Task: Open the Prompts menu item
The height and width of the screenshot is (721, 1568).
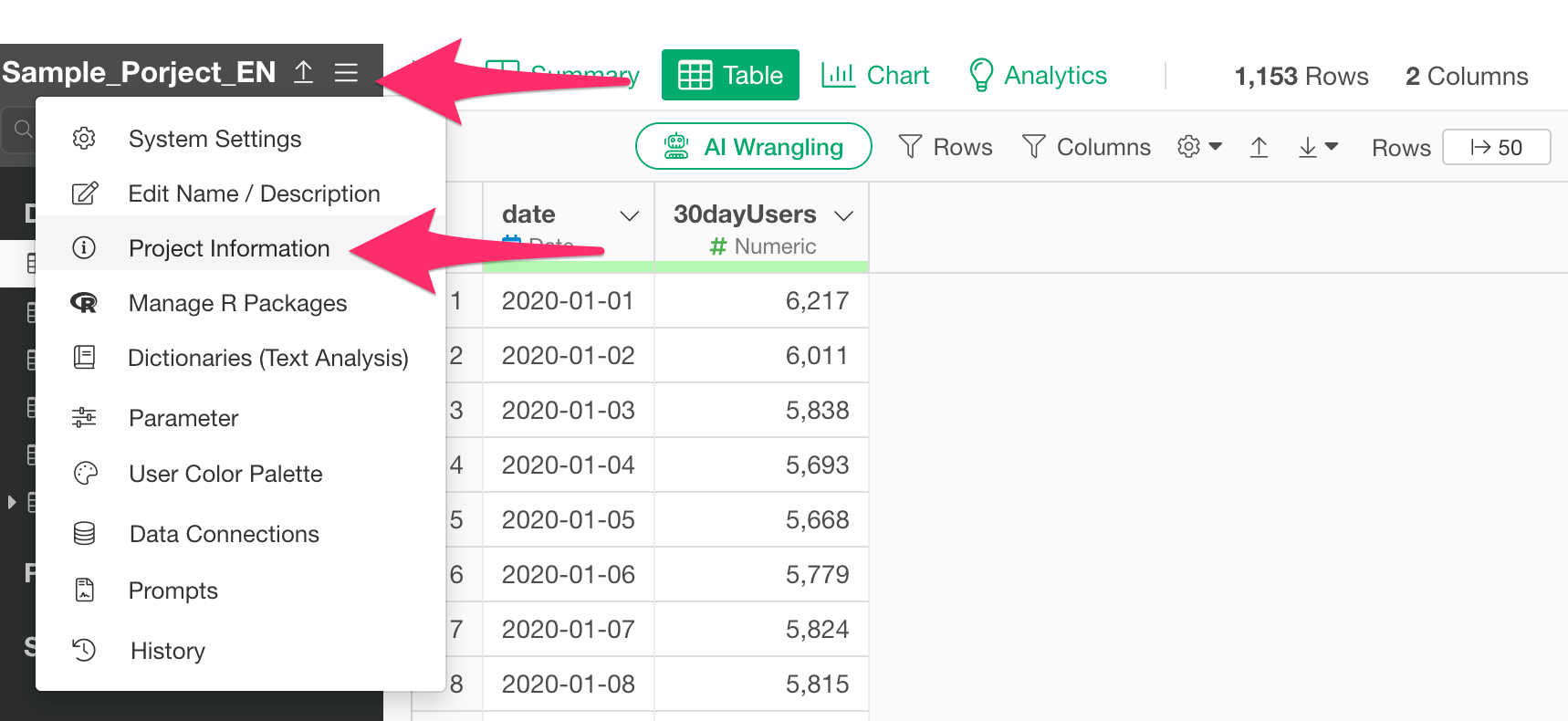Action: click(172, 590)
